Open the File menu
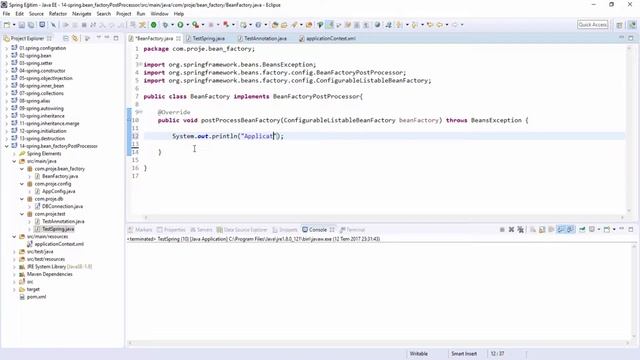The height and width of the screenshot is (360, 640). 6,14
